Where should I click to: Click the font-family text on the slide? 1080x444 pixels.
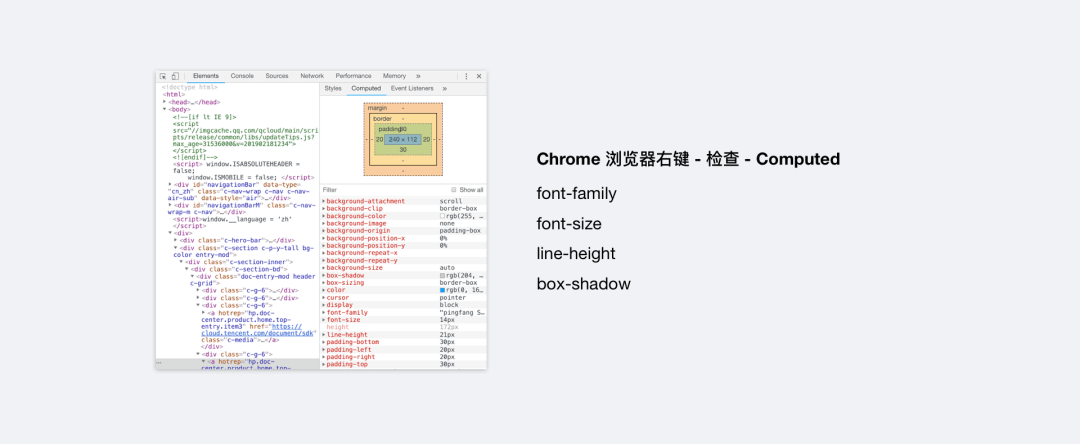[x=577, y=194]
